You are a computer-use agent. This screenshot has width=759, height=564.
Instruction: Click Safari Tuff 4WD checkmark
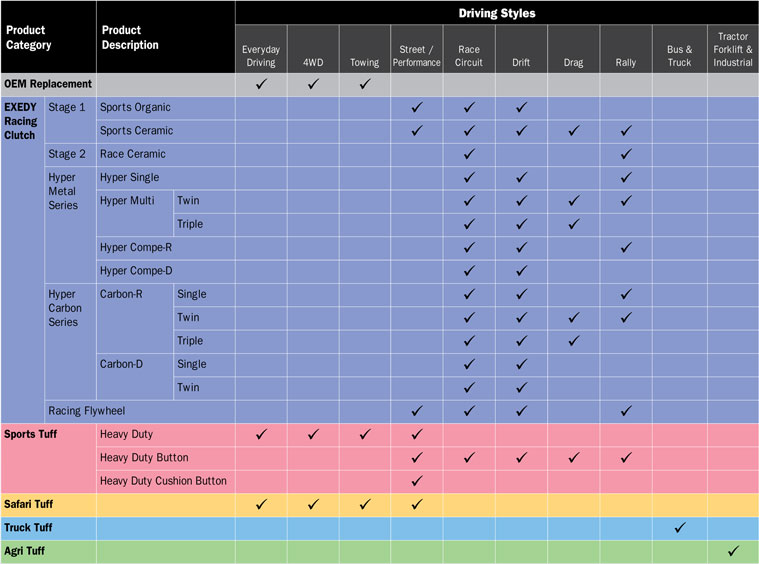pos(312,504)
